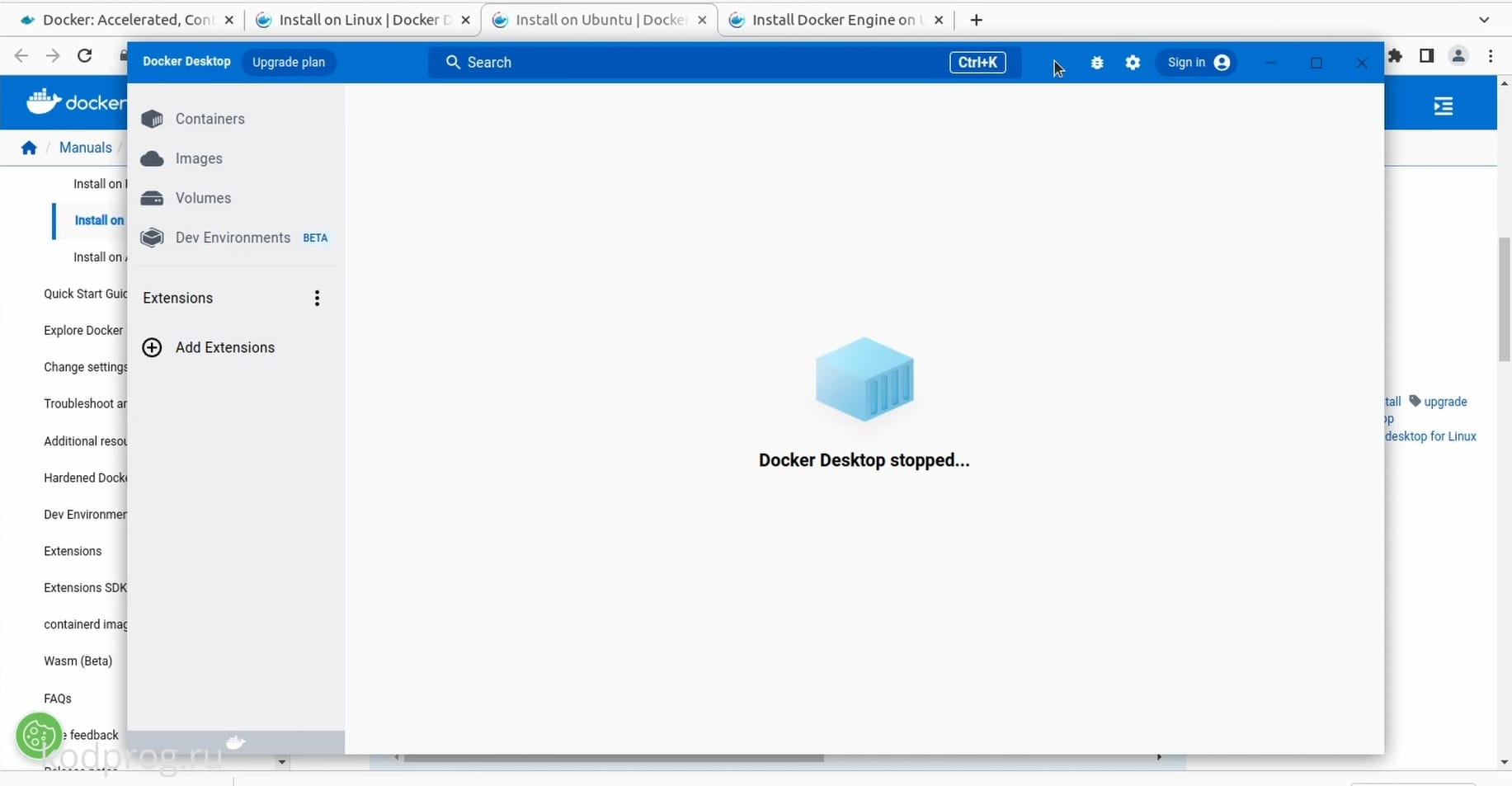
Task: Open Dev Environments in sidebar
Action: 235,238
